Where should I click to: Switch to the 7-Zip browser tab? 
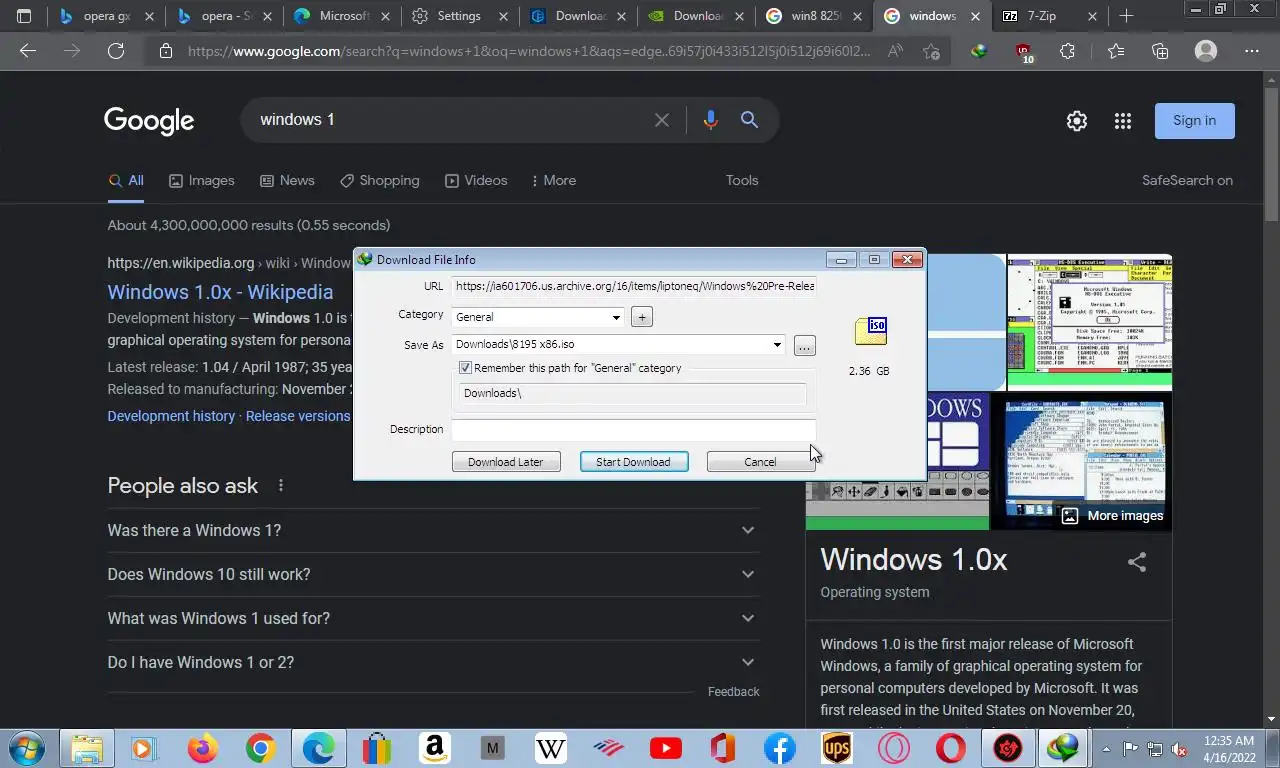1049,16
